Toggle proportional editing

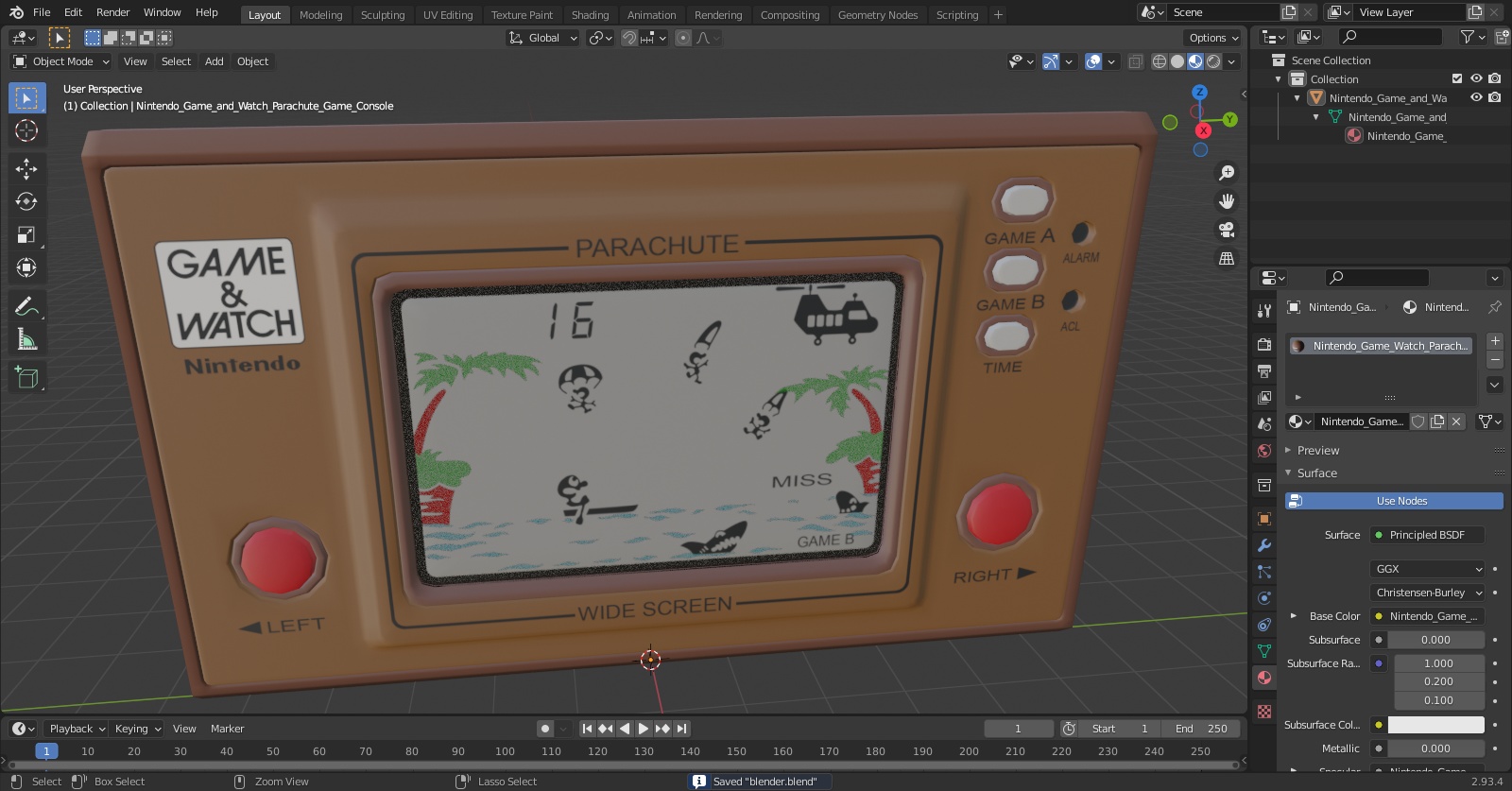(682, 38)
